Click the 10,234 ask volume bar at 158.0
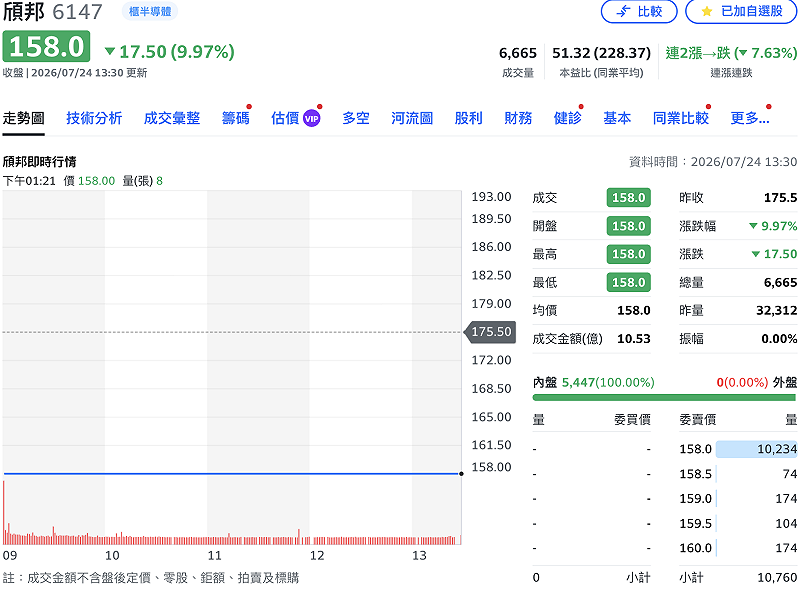 pyautogui.click(x=756, y=449)
